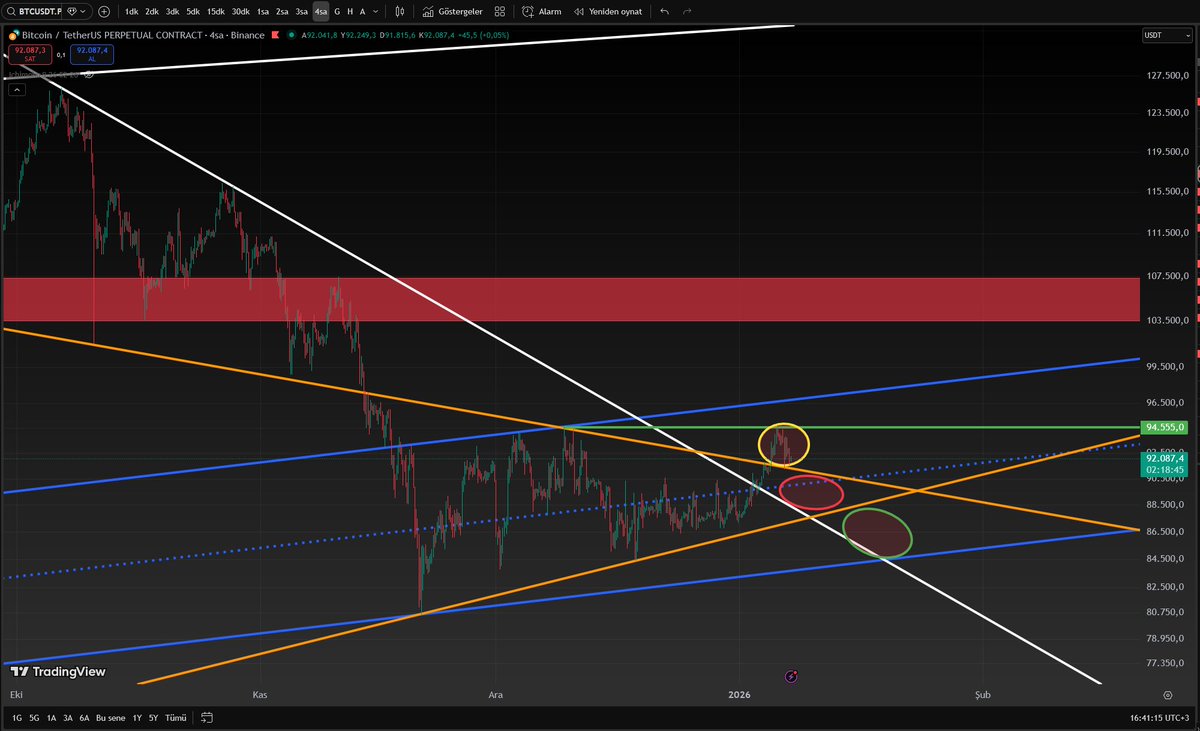1200x731 pixels.
Task: Set date range to 5G
Action: click(34, 717)
